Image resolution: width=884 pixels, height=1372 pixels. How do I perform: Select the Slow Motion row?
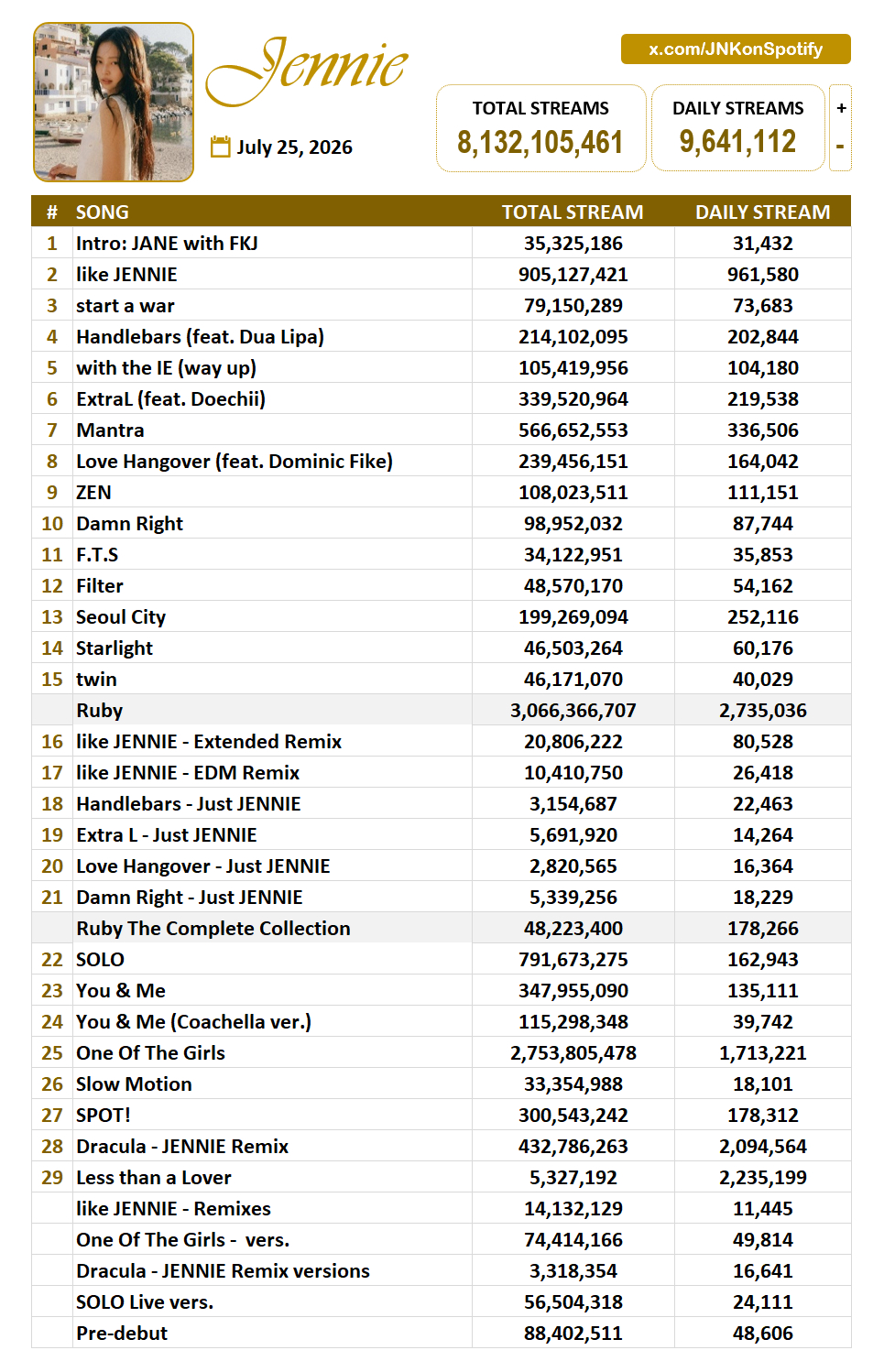[x=442, y=1083]
